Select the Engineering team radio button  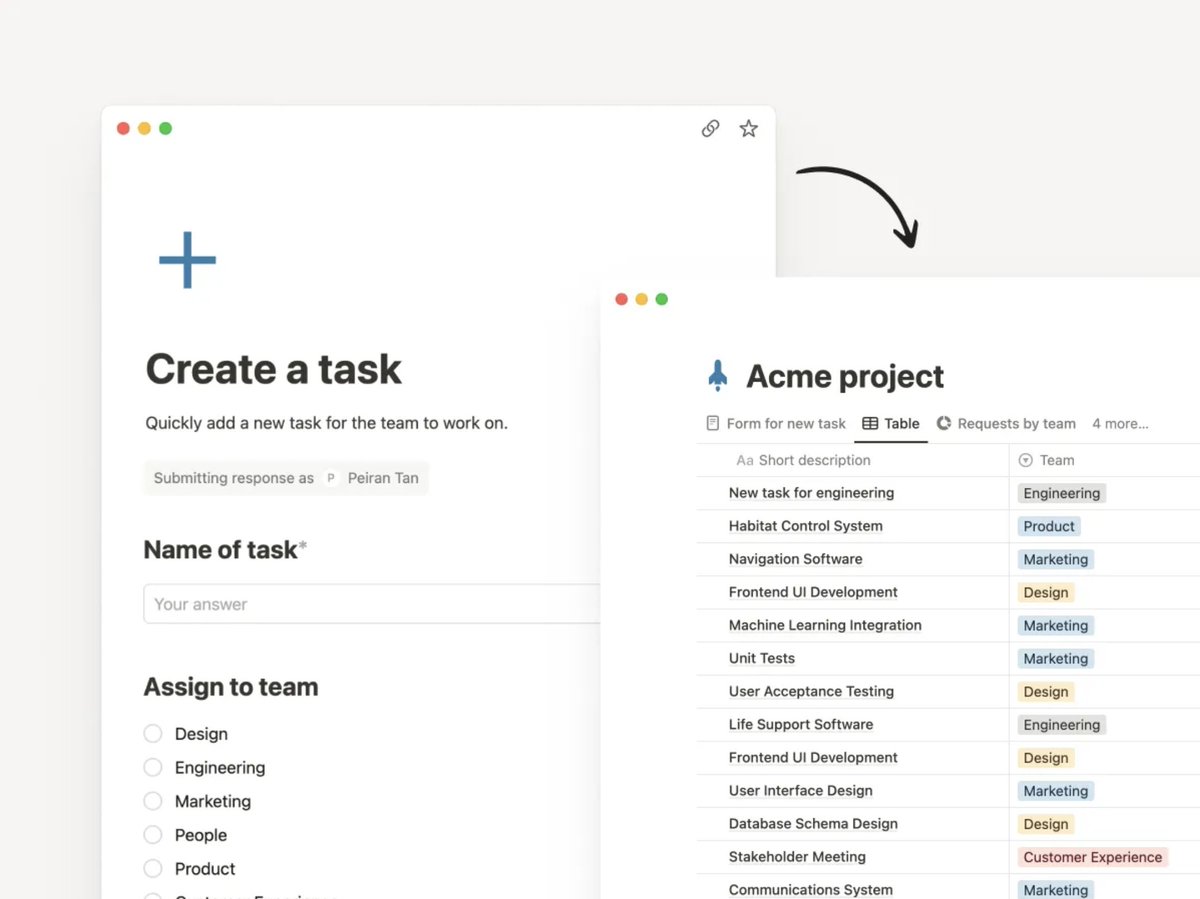(x=153, y=767)
